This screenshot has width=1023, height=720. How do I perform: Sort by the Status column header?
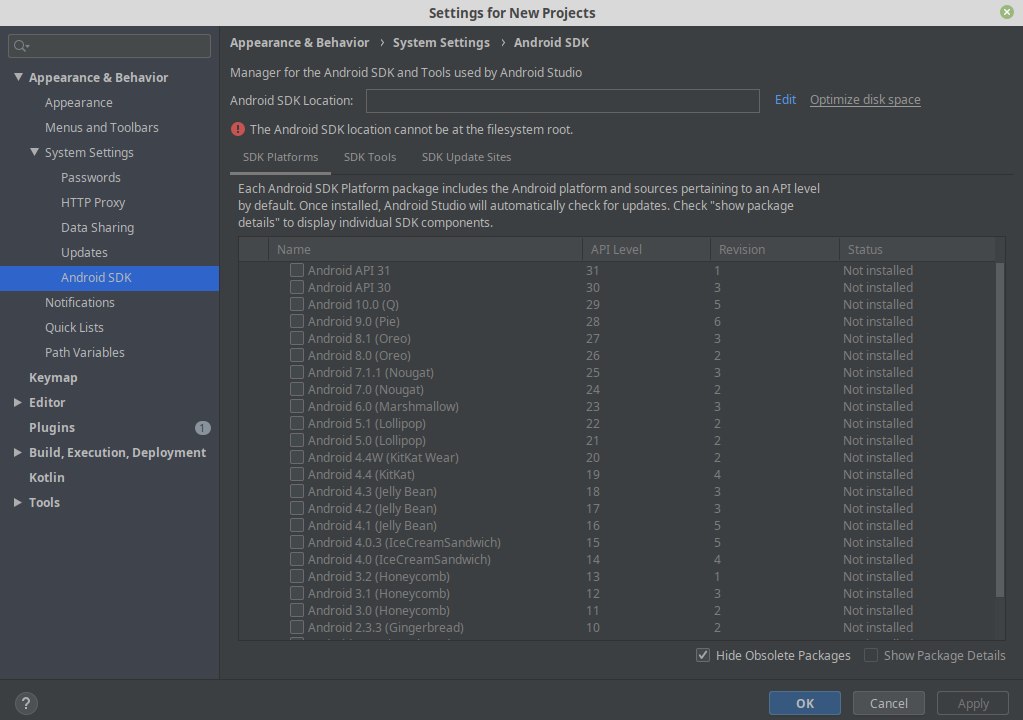click(917, 249)
